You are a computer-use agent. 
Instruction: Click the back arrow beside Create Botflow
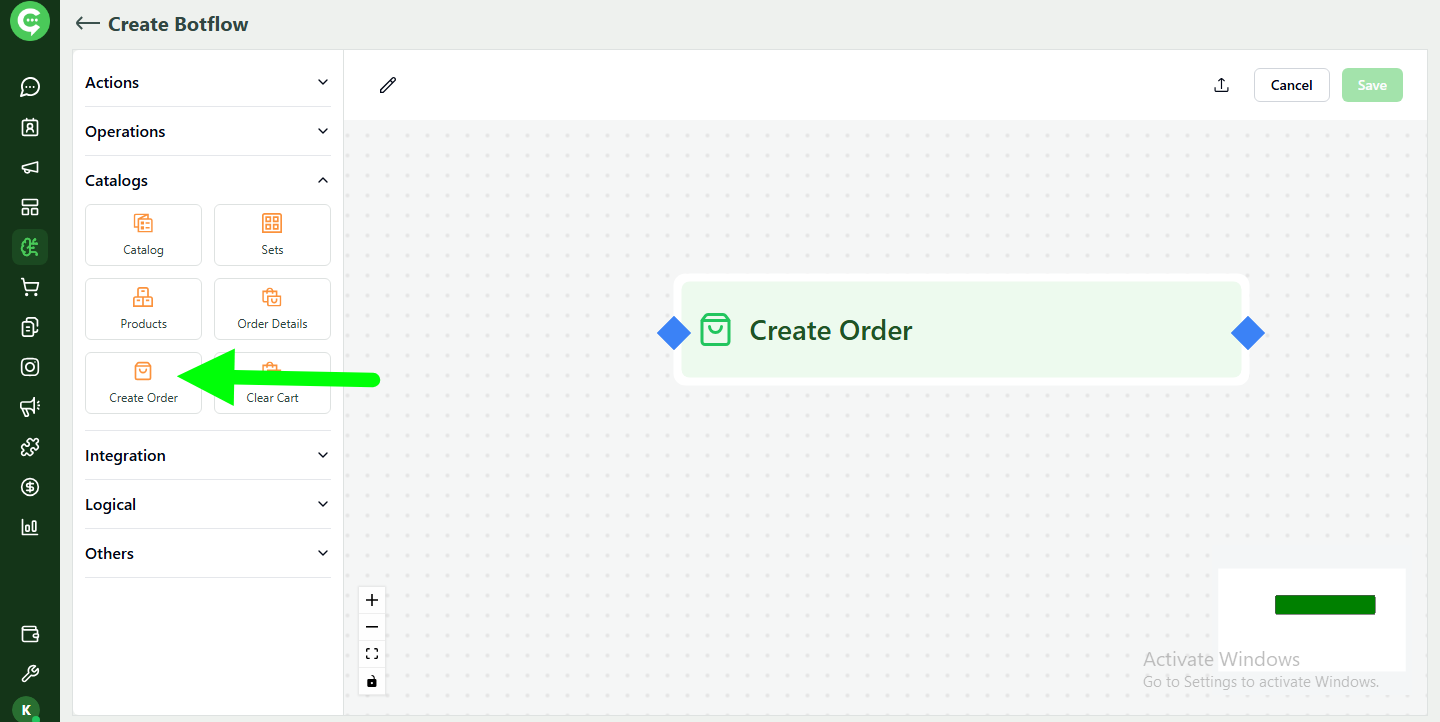coord(87,23)
